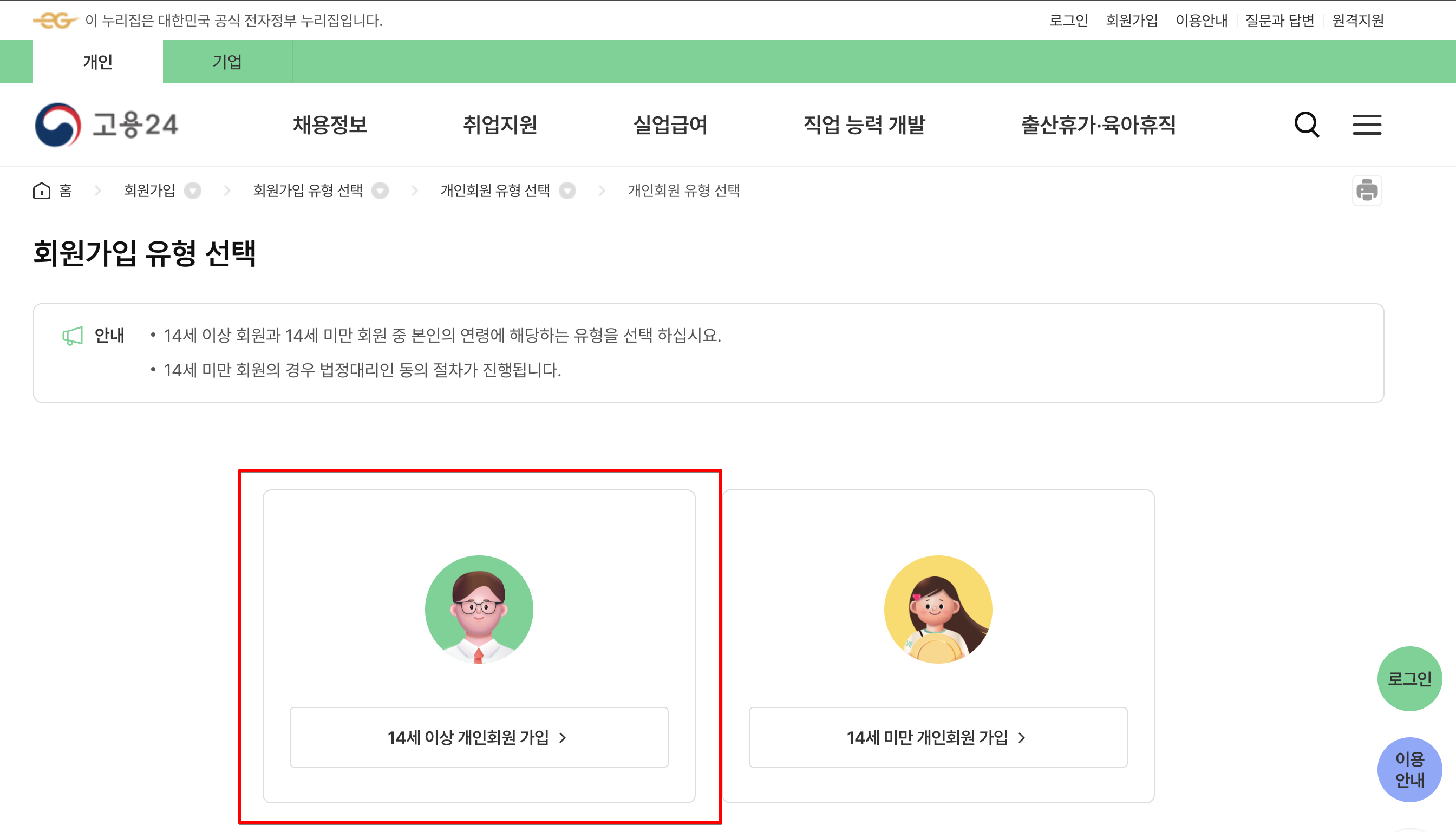1456x832 pixels.
Task: Expand the 회원가입 breadcrumb dropdown
Action: (193, 191)
